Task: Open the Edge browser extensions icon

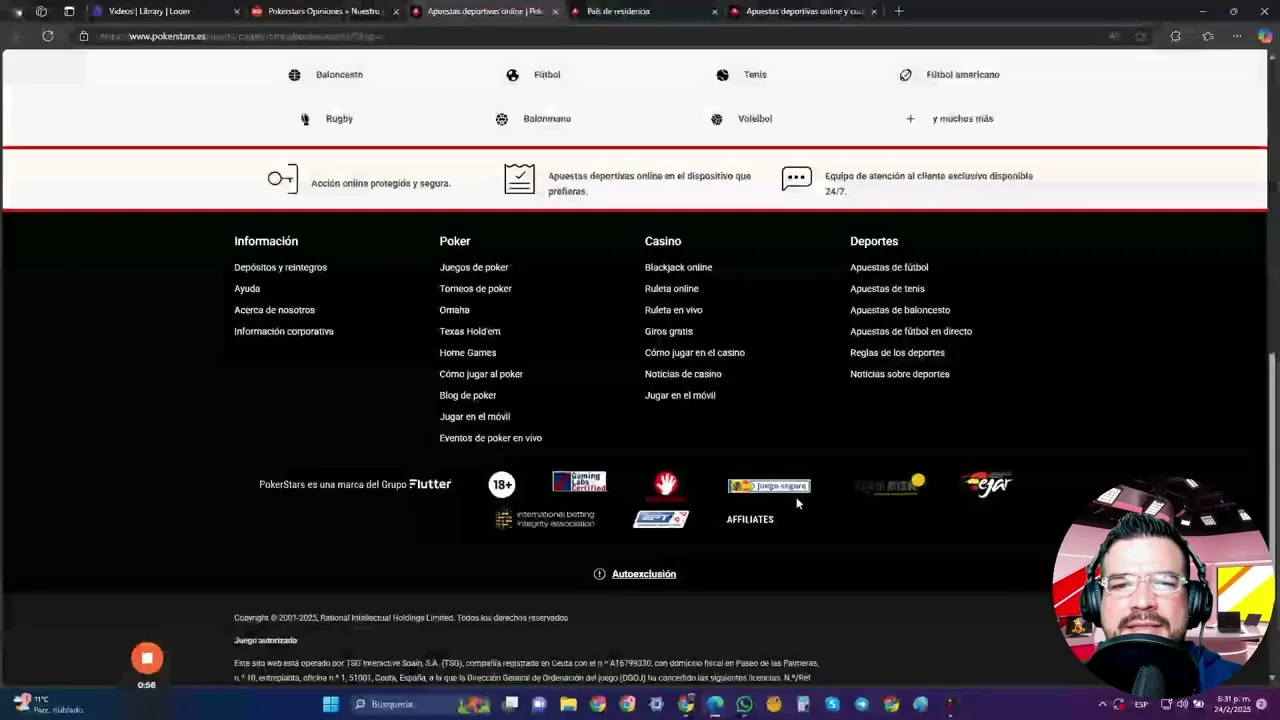Action: point(1175,36)
